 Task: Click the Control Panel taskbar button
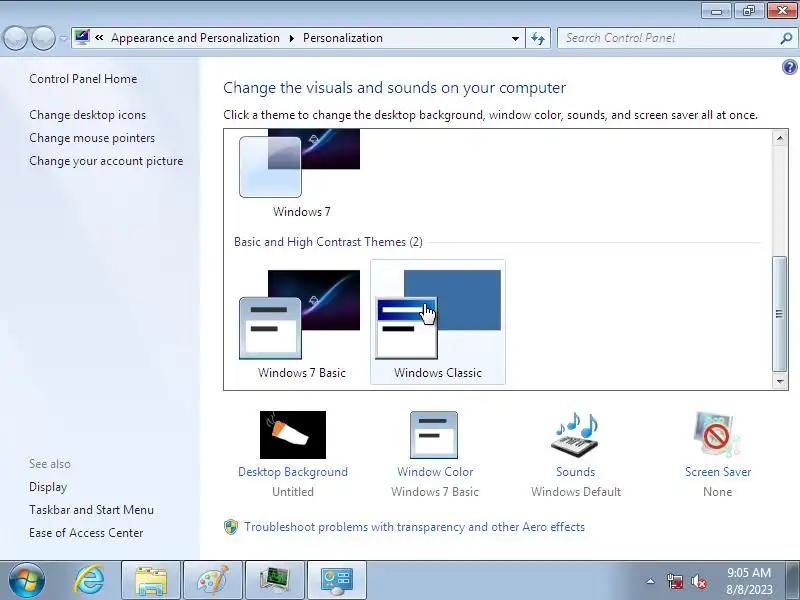tap(337, 580)
